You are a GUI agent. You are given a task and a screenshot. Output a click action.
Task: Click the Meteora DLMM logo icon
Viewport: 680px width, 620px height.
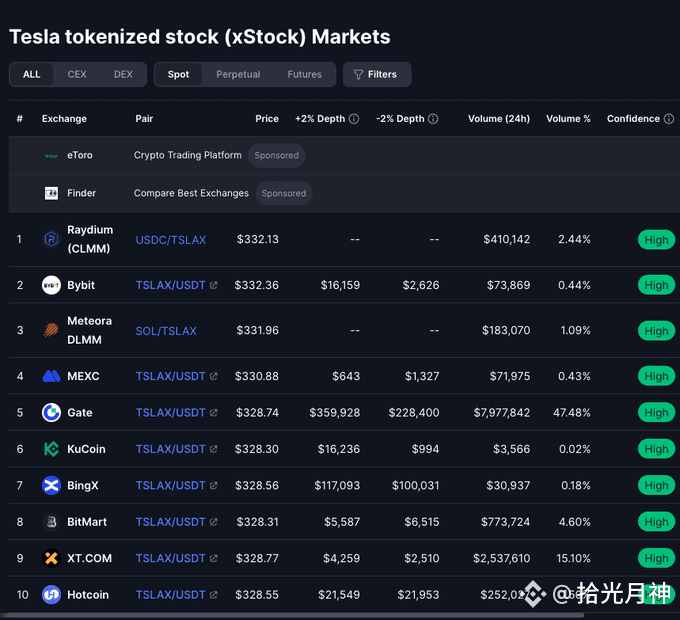point(51,330)
